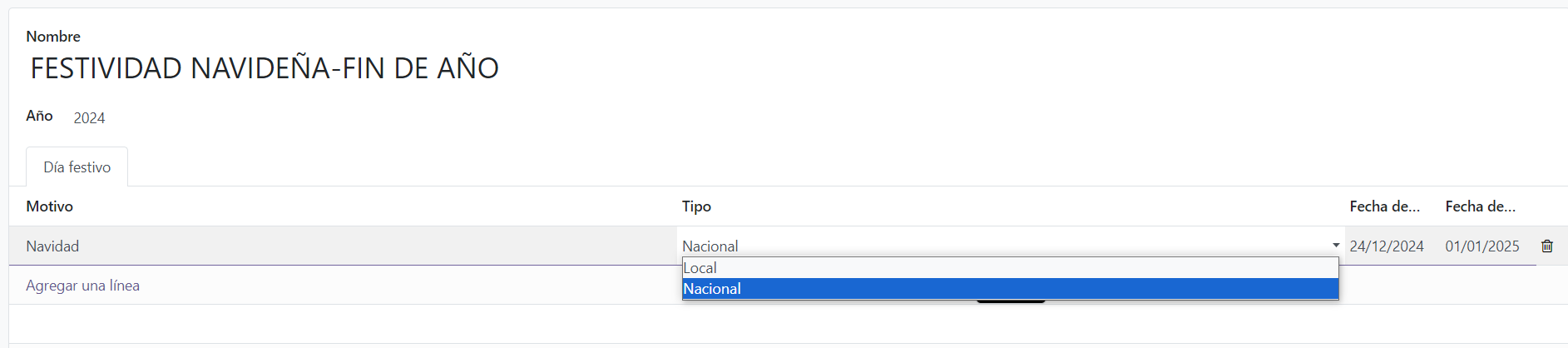Switch to the Día festivo tab
This screenshot has height=348, width=1568.
point(77,167)
